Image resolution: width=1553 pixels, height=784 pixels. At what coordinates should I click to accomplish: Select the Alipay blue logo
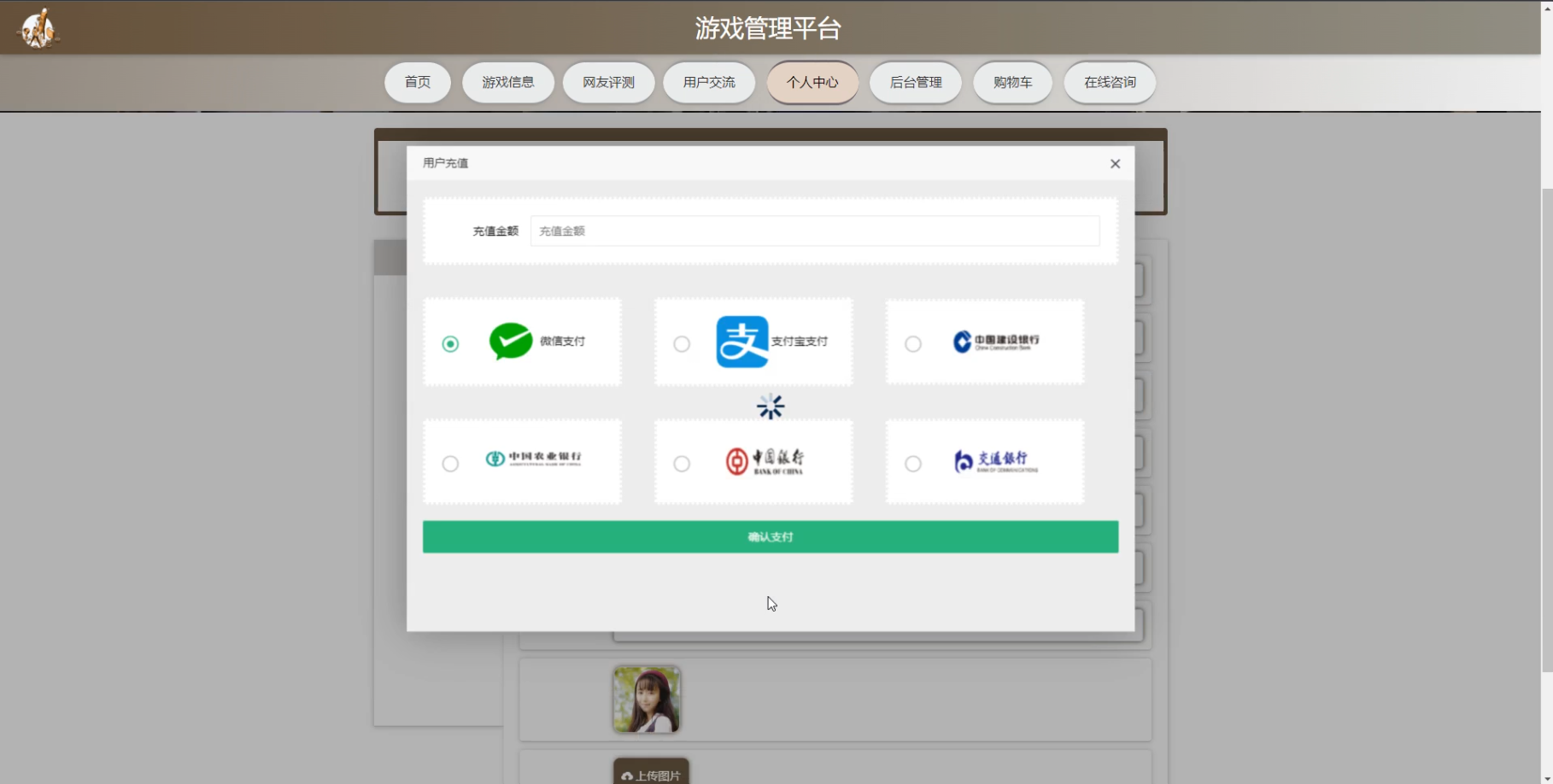pyautogui.click(x=741, y=342)
